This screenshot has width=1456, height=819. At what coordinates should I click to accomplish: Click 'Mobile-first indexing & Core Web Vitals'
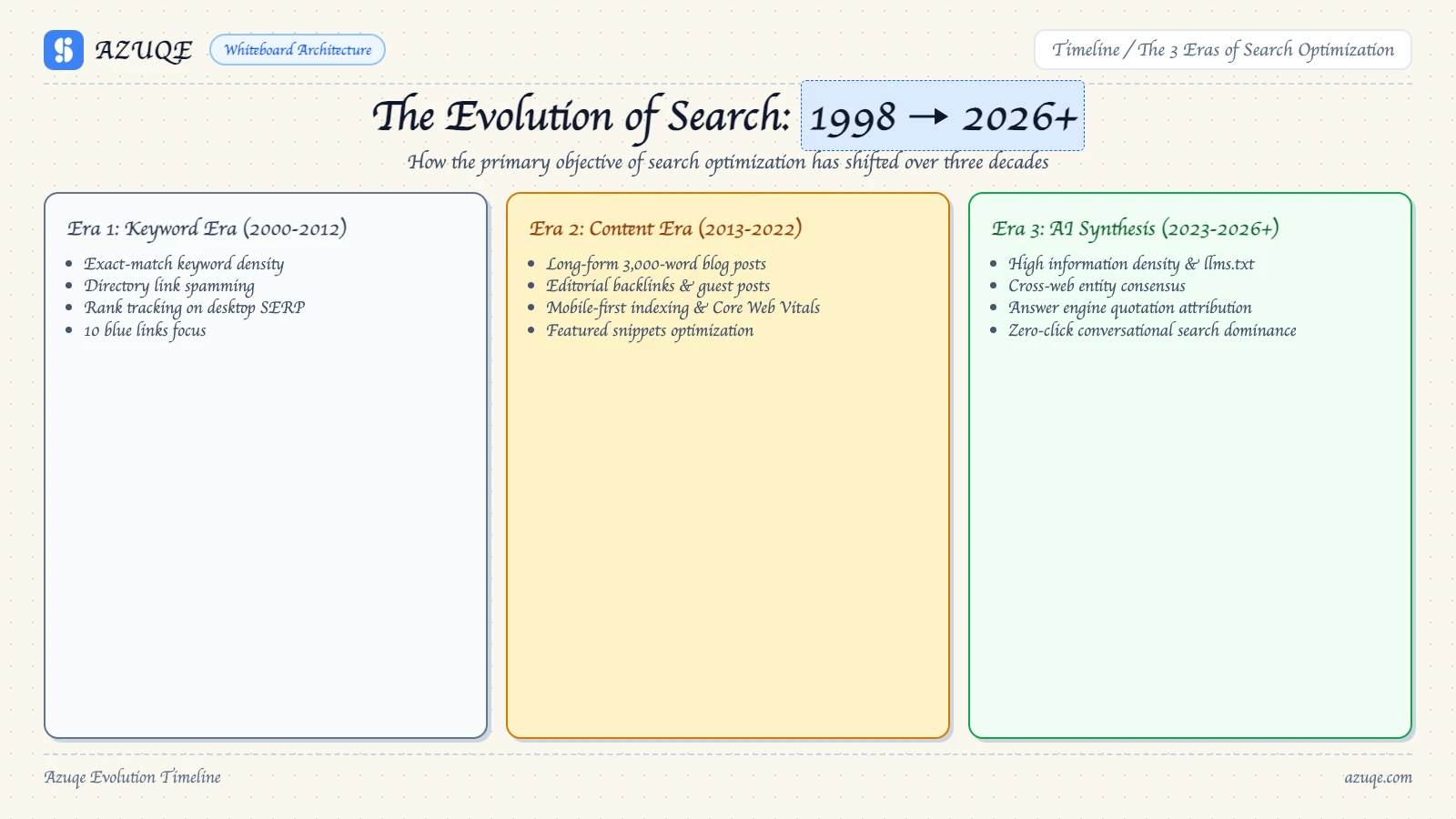coord(682,308)
